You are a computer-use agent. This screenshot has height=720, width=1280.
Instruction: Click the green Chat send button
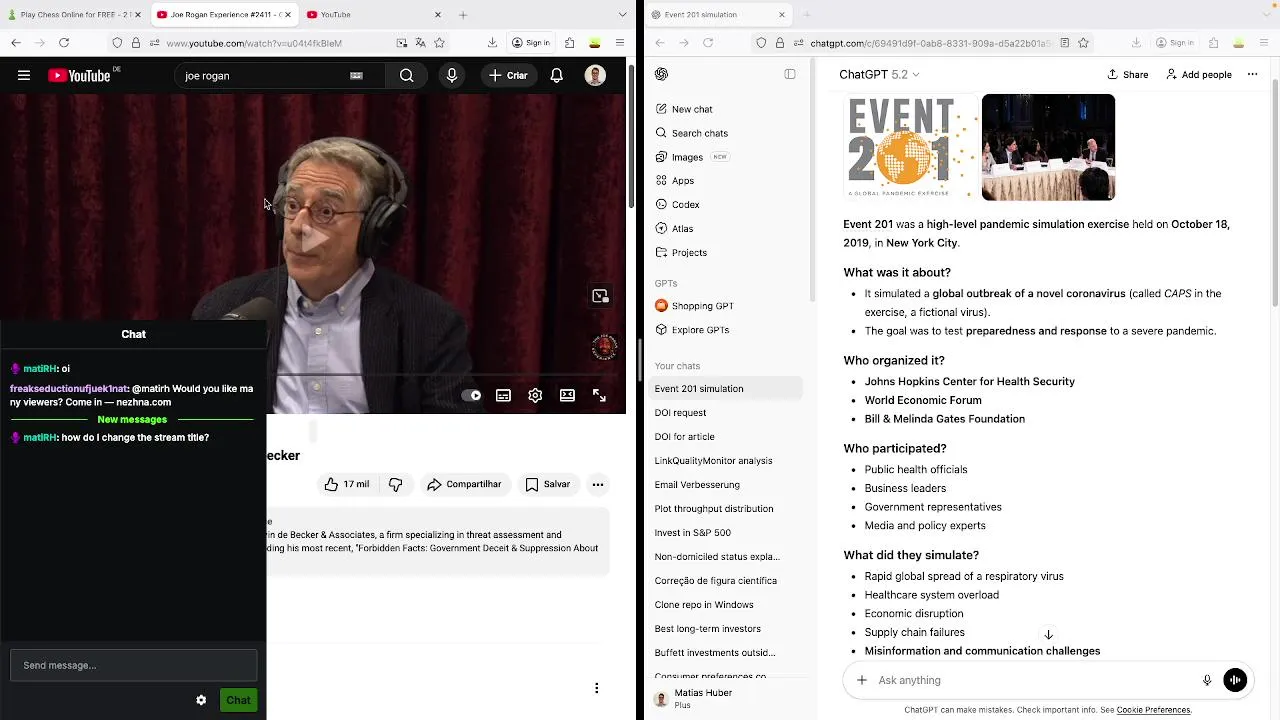coord(238,700)
